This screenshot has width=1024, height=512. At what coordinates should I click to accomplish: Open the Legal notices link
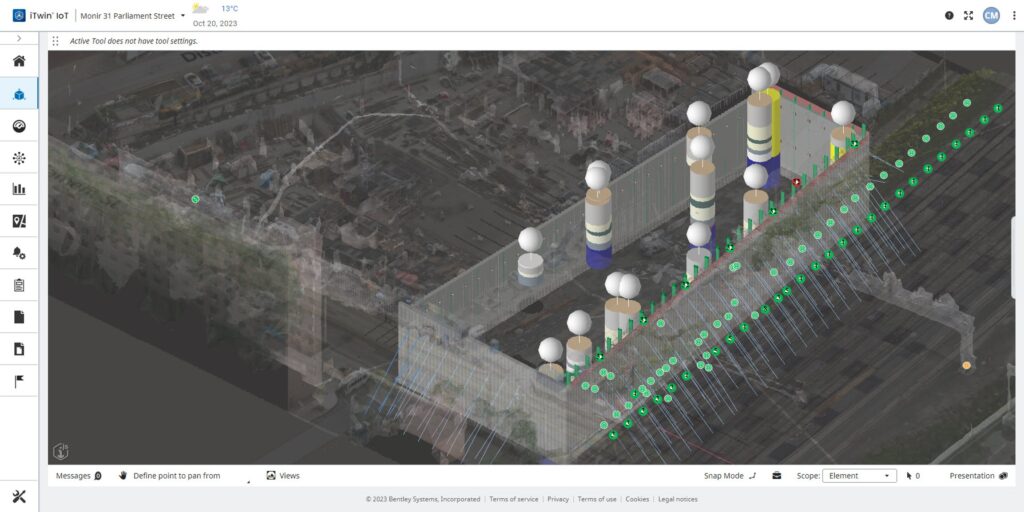(677, 499)
